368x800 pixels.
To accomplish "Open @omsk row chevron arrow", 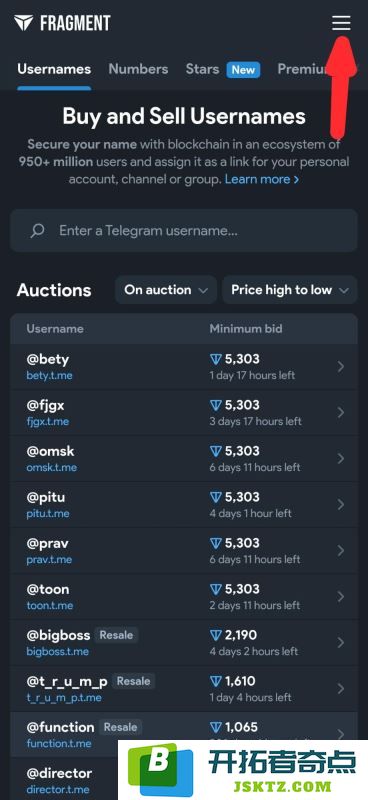I will point(340,458).
